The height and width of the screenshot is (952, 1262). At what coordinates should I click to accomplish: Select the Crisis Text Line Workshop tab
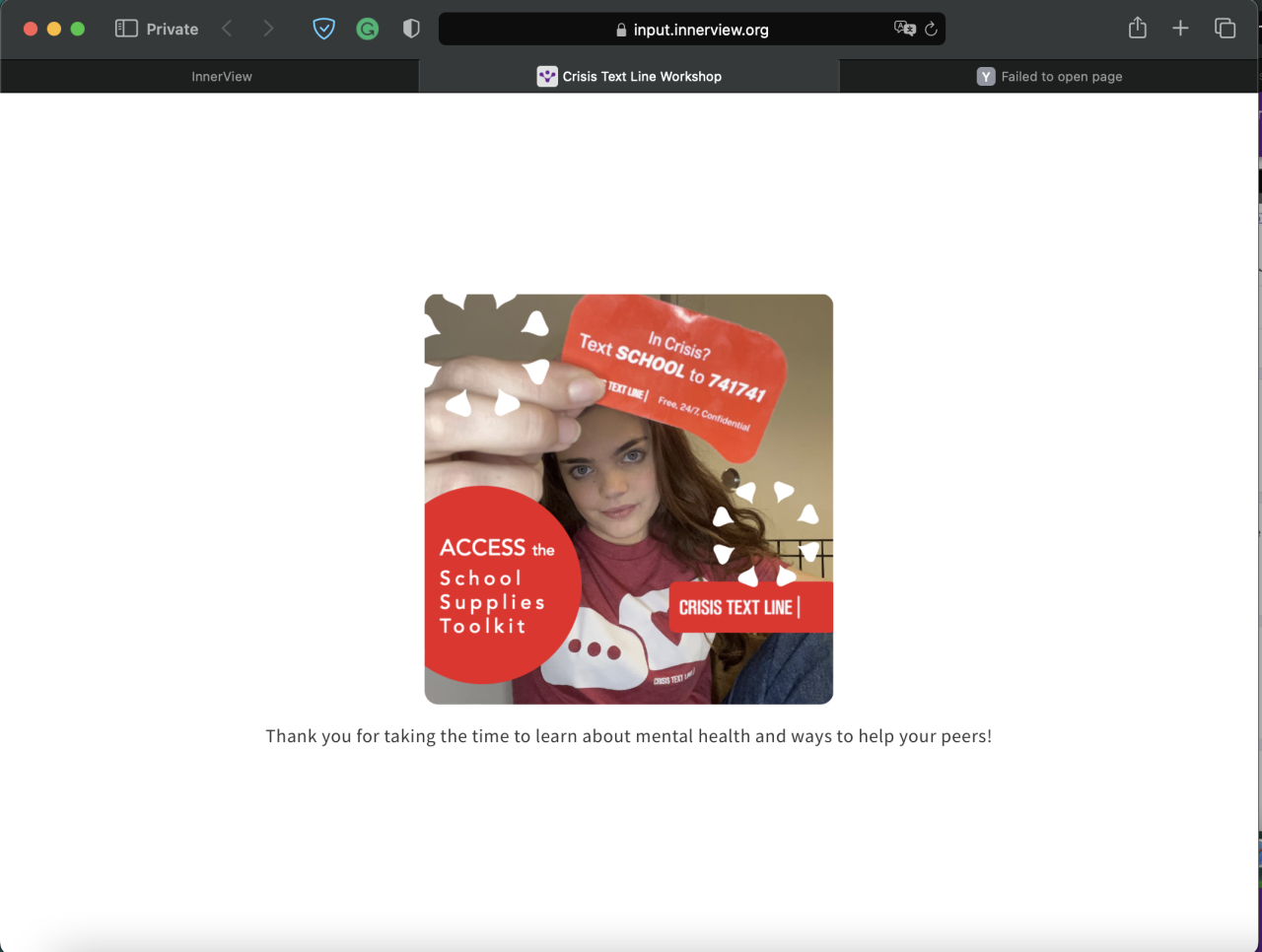point(629,76)
